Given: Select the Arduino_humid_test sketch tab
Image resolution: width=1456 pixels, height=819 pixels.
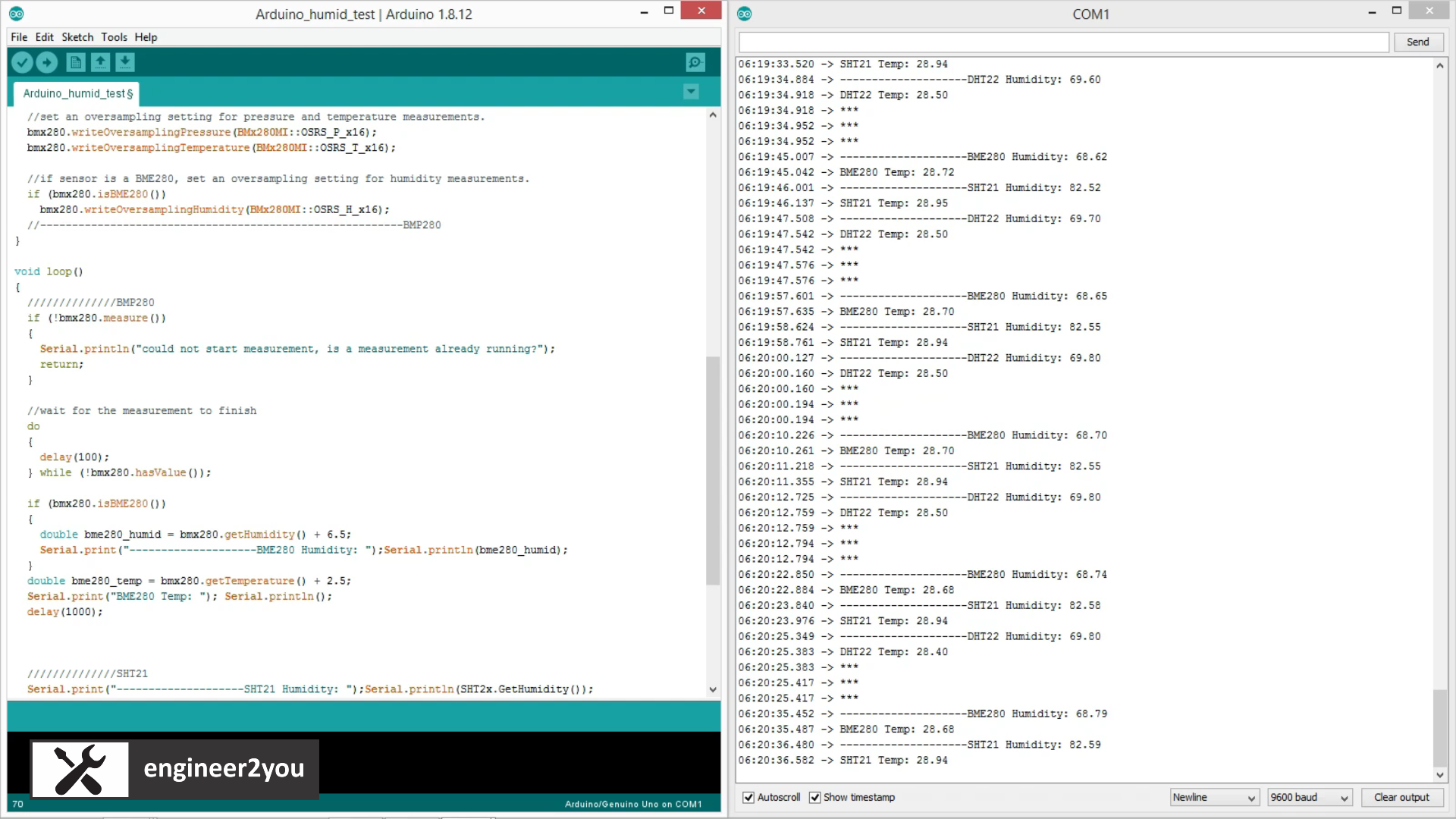Looking at the screenshot, I should coord(77,93).
